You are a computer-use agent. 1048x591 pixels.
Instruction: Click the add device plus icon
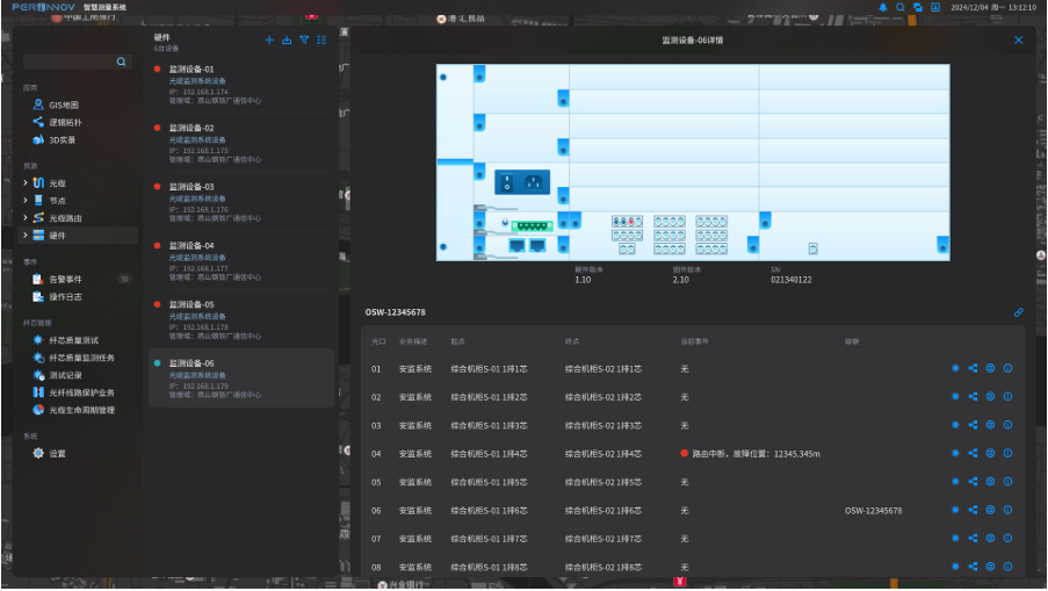pos(269,40)
